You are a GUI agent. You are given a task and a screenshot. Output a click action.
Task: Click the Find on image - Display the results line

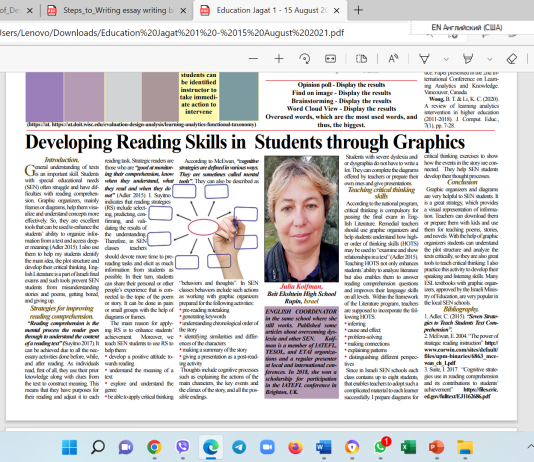point(341,93)
